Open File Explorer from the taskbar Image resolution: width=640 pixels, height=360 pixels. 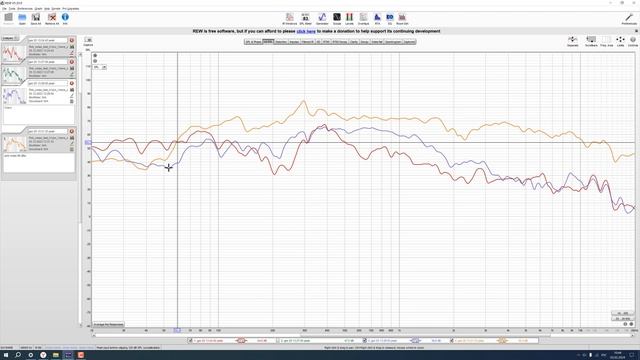point(56,355)
